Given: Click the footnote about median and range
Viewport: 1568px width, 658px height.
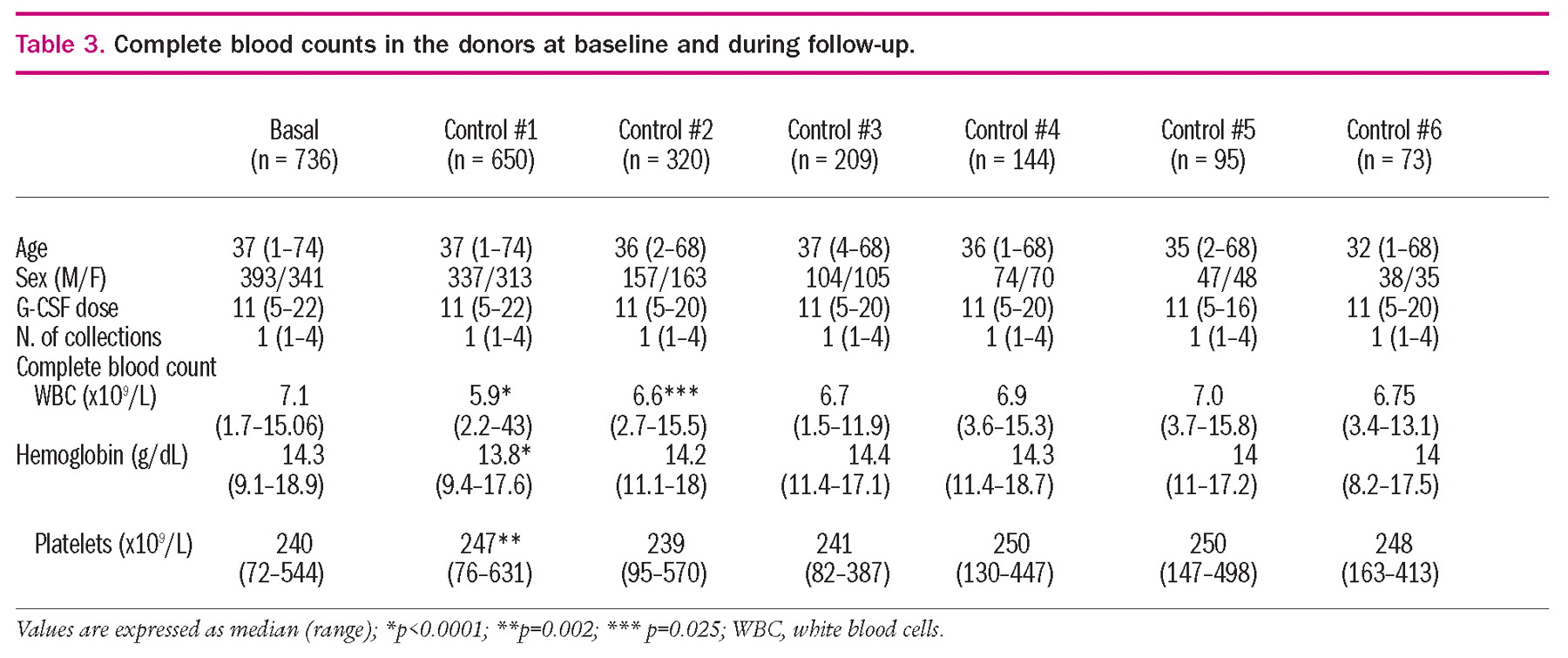Looking at the screenshot, I should [479, 629].
